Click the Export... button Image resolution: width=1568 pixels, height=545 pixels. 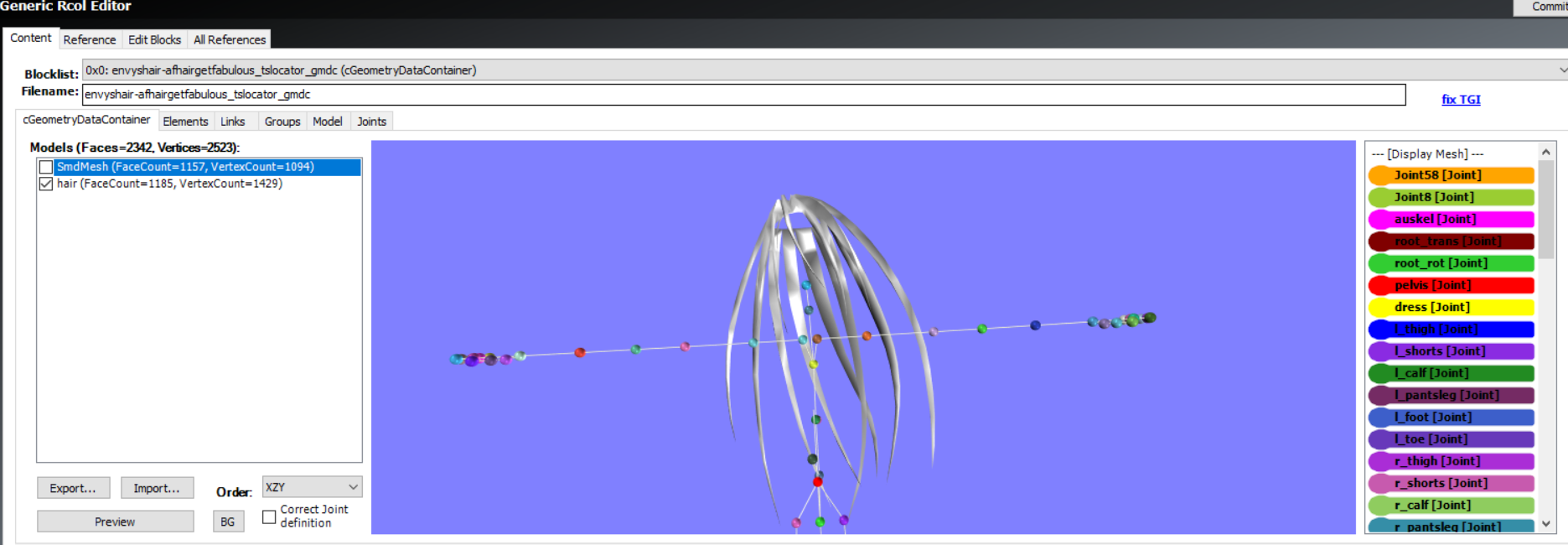[73, 488]
